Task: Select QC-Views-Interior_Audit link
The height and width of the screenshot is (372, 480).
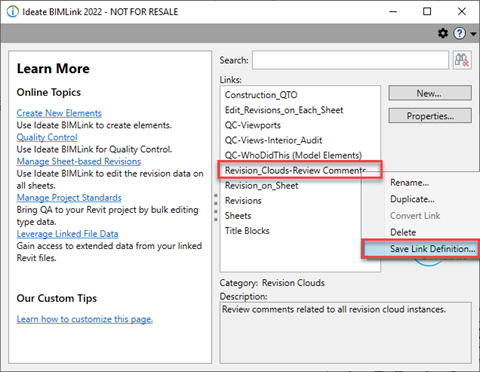Action: coord(273,140)
